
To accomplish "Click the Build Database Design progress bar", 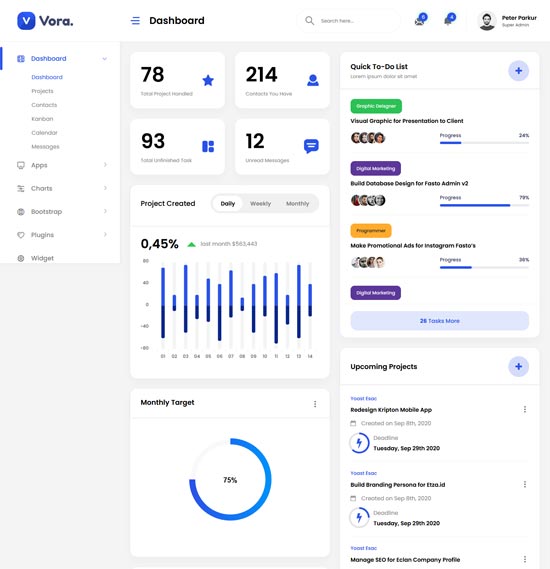I will tap(484, 205).
